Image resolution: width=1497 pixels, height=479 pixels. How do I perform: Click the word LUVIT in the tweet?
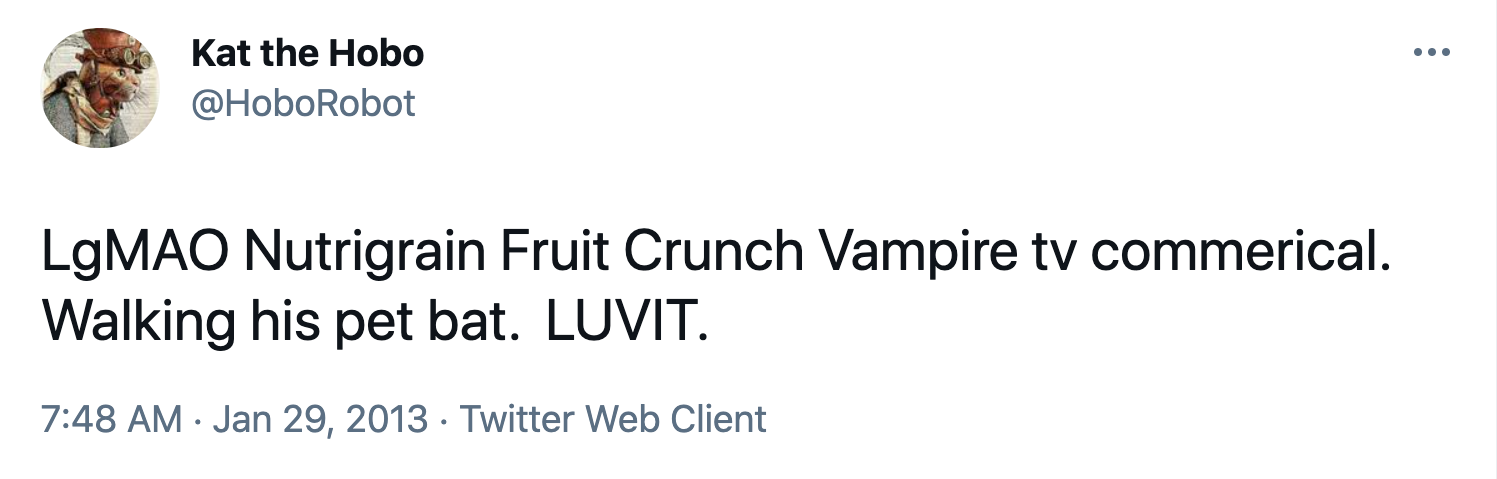(626, 322)
